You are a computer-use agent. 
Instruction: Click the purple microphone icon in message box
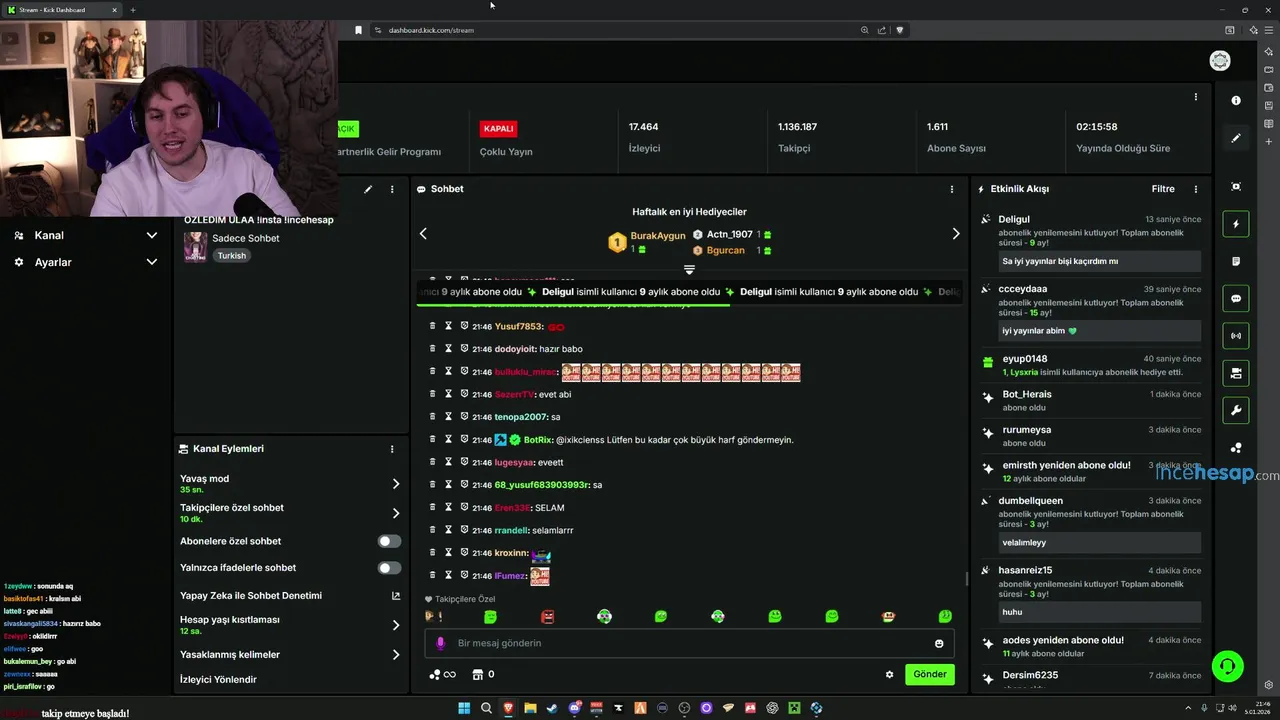[441, 643]
